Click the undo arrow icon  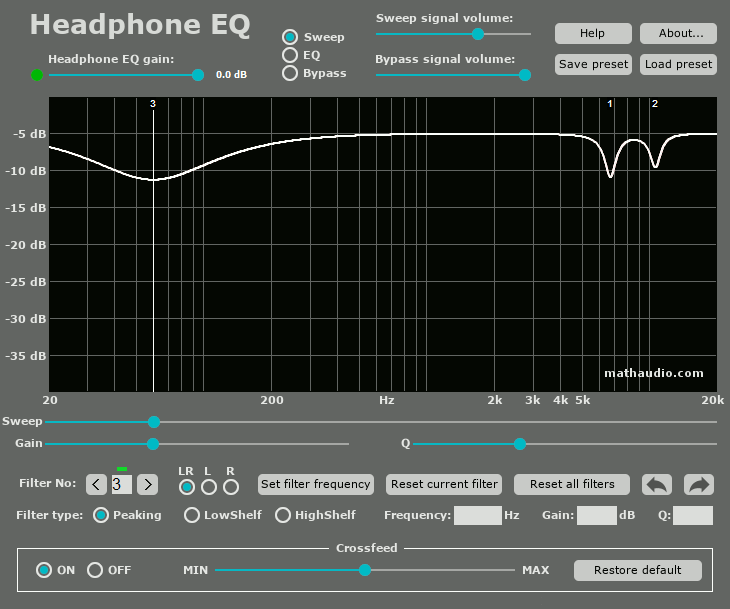tap(656, 484)
